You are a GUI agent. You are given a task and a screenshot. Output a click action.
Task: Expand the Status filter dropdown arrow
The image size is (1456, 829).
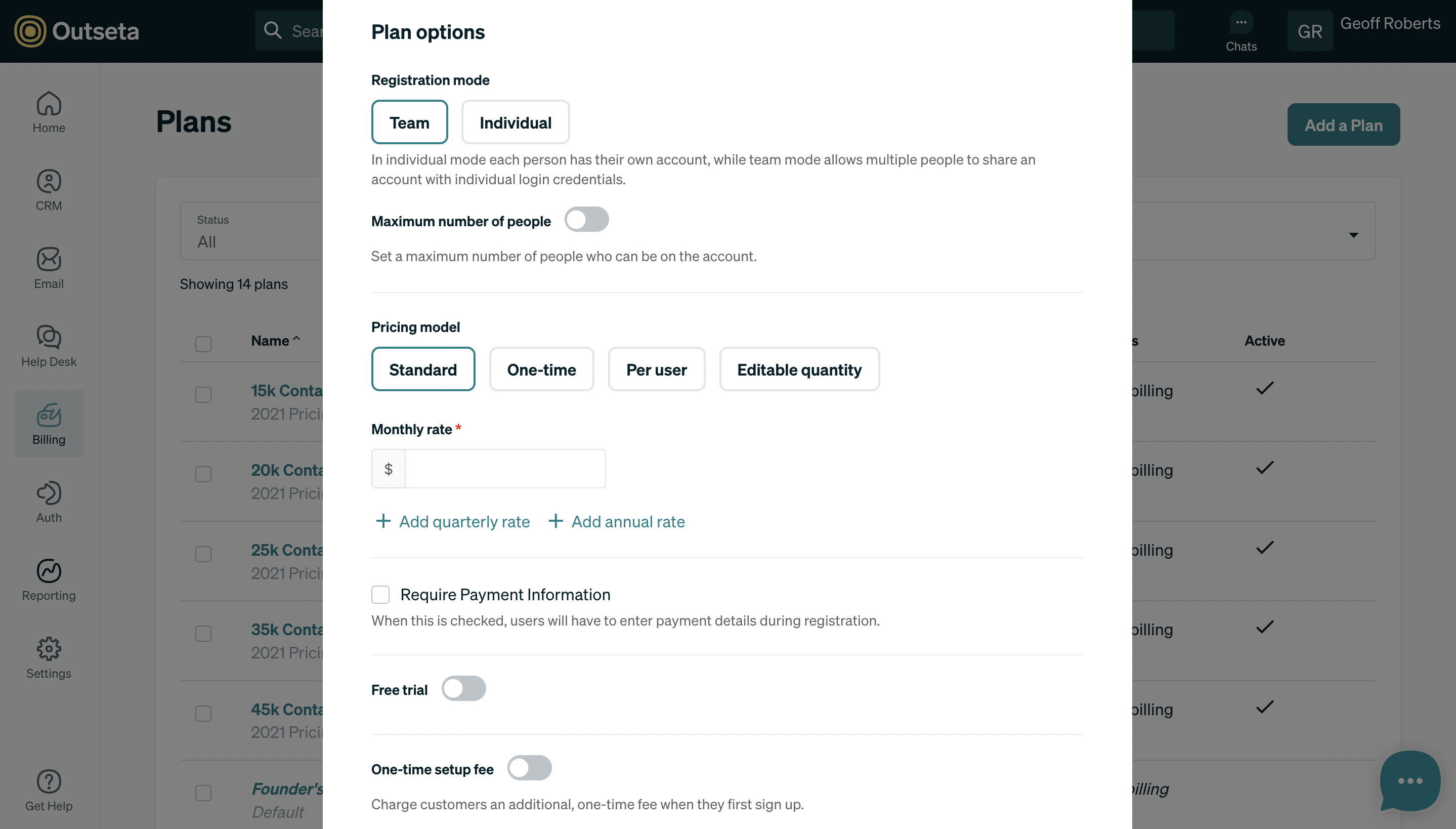(1354, 235)
